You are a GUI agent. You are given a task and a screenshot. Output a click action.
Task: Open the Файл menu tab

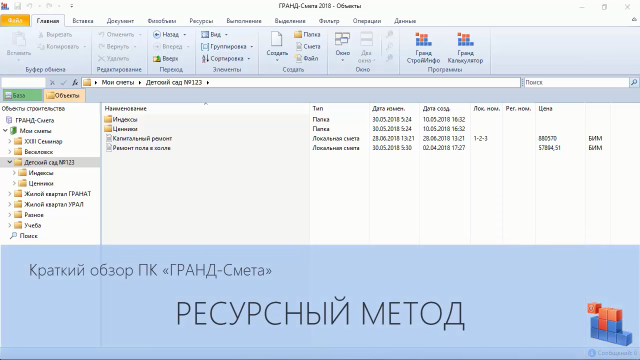(x=15, y=20)
